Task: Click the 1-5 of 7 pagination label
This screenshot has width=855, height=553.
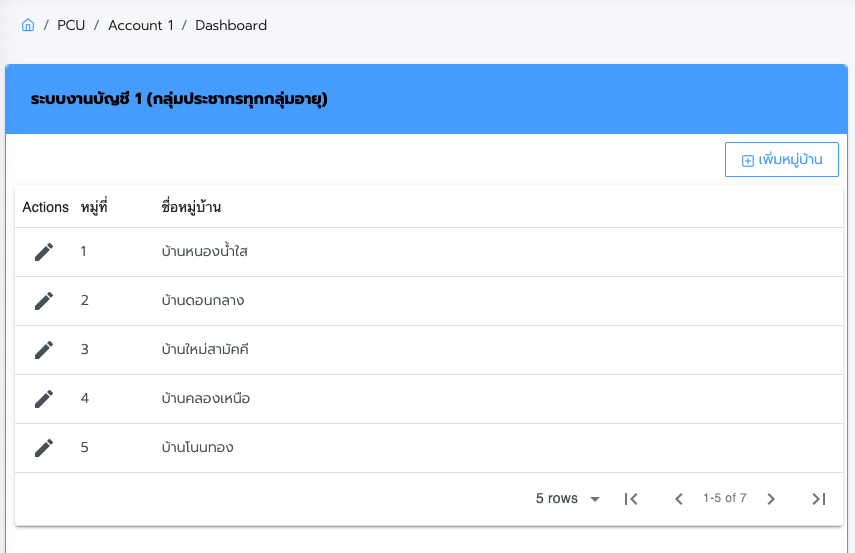Action: [725, 498]
